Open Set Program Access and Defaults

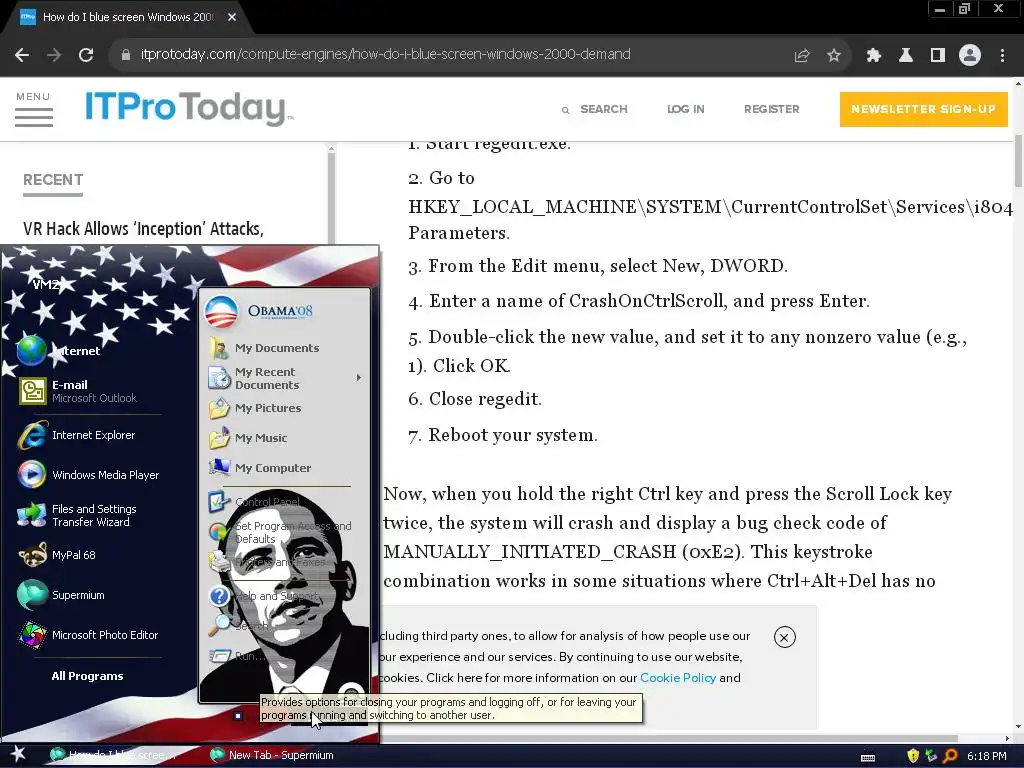point(281,532)
